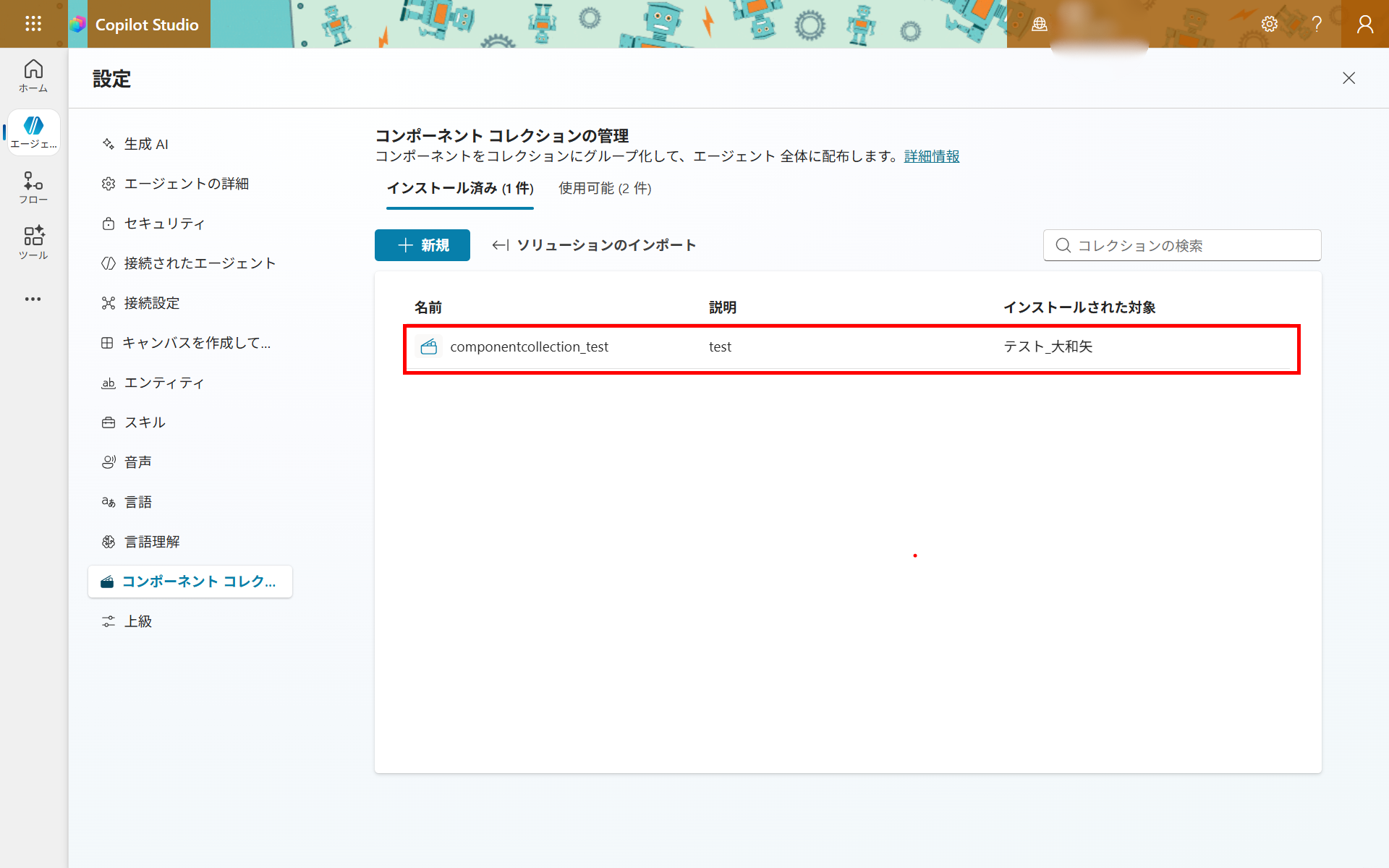
Task: Click the Copilot Studio logo icon
Action: (x=77, y=25)
